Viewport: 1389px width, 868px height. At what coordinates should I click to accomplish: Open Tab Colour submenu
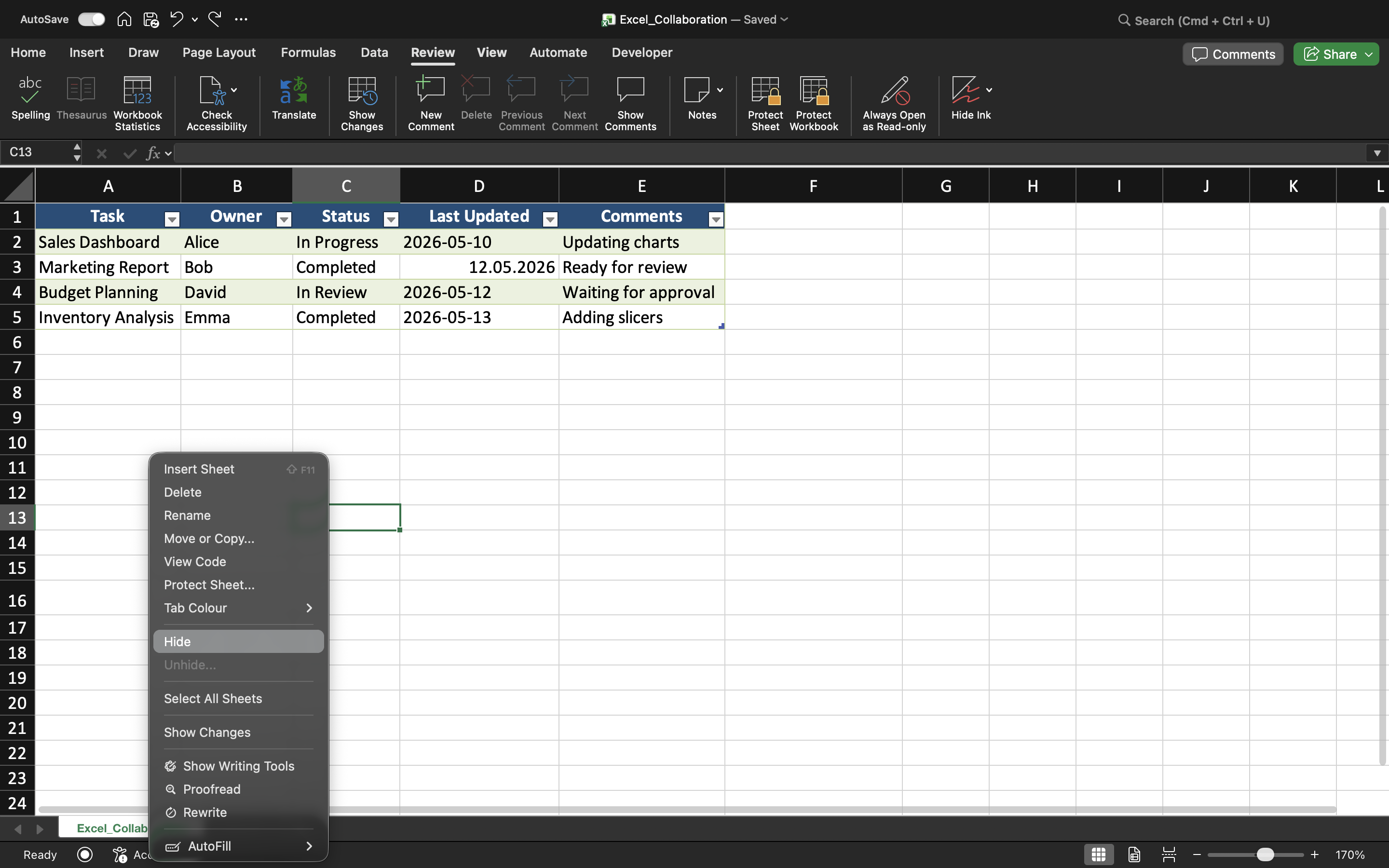pos(239,608)
